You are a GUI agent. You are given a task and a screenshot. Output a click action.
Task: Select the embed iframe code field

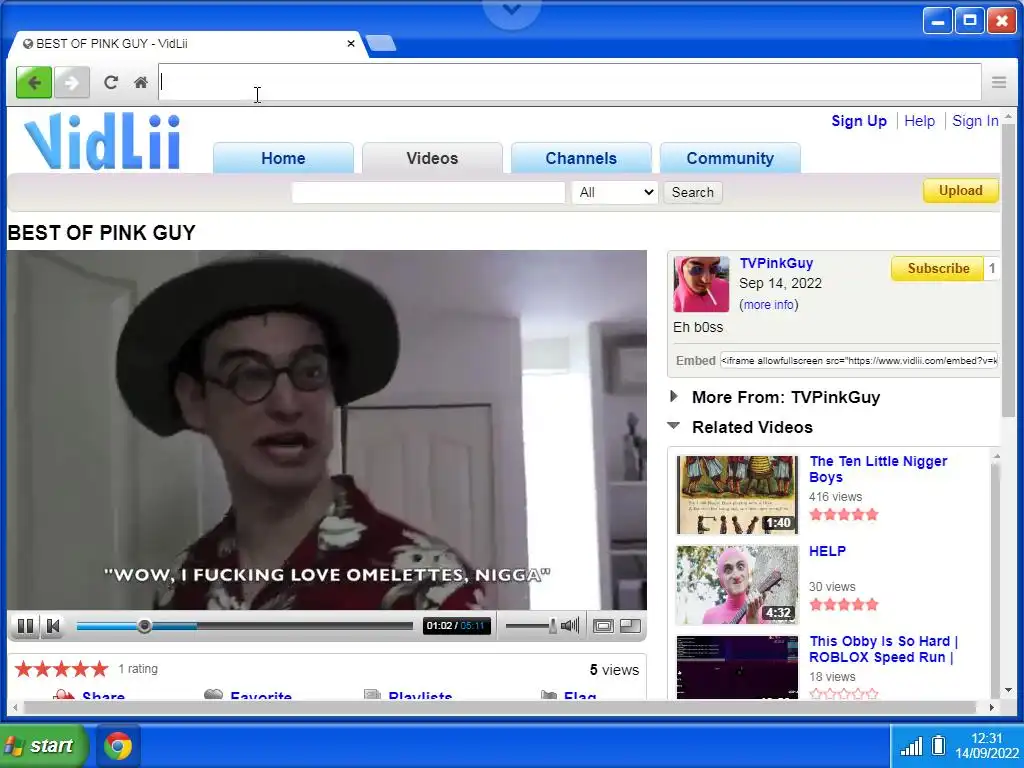tap(859, 360)
